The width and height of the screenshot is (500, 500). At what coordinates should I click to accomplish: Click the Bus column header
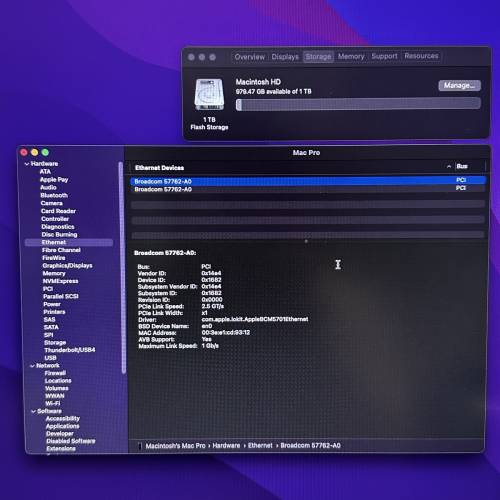[462, 166]
